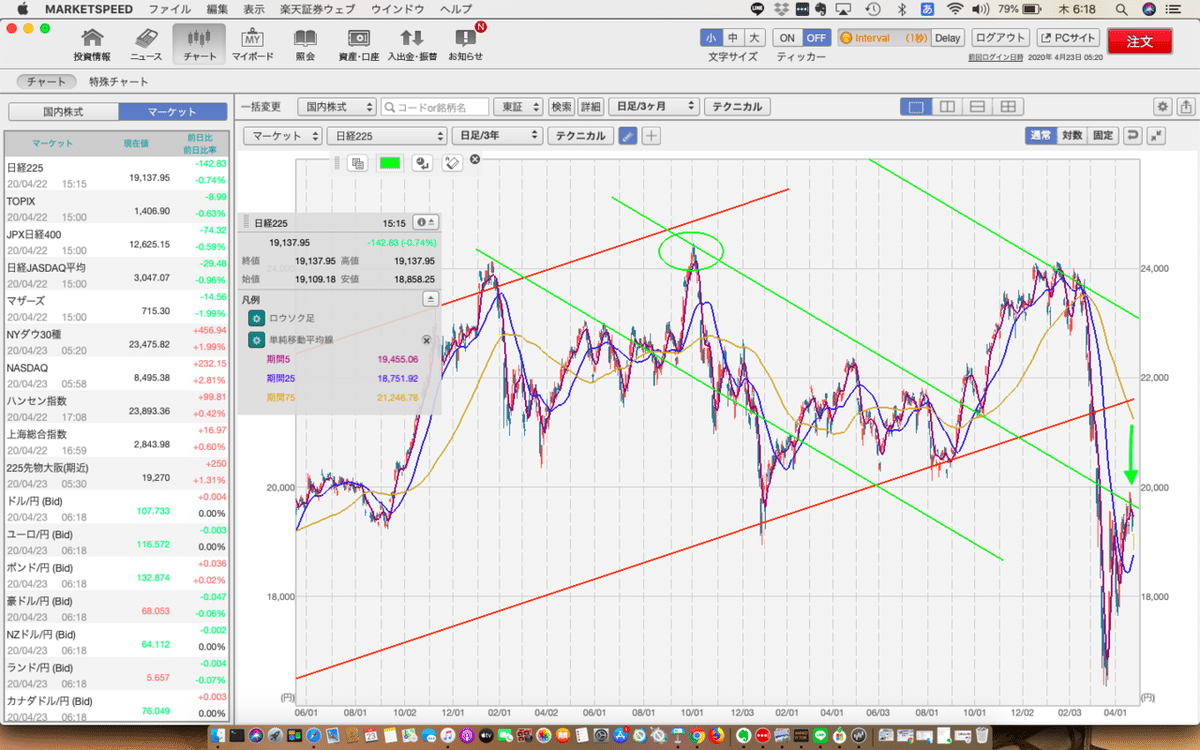Select the blue drawing pen tool
Viewport: 1200px width, 750px height.
click(x=627, y=136)
